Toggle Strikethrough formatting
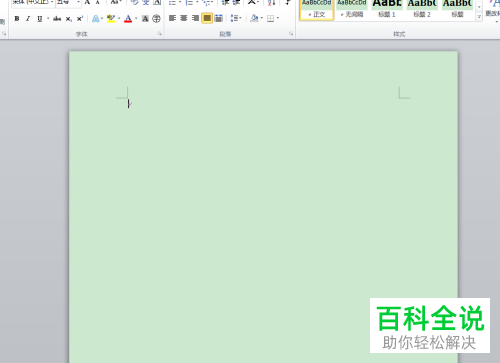 [x=57, y=19]
